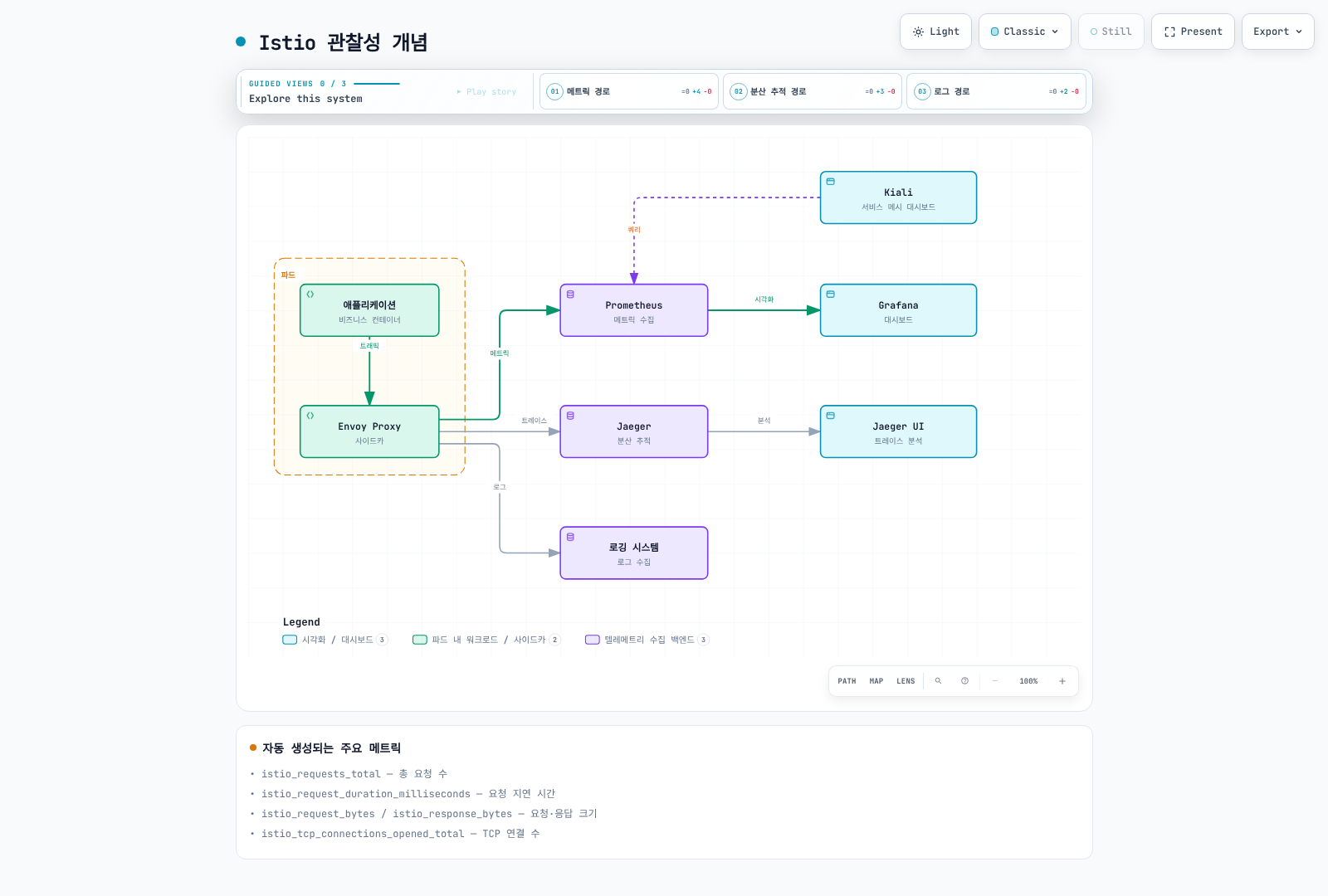This screenshot has height=896, width=1328.
Task: Open help via question mark icon
Action: click(964, 681)
